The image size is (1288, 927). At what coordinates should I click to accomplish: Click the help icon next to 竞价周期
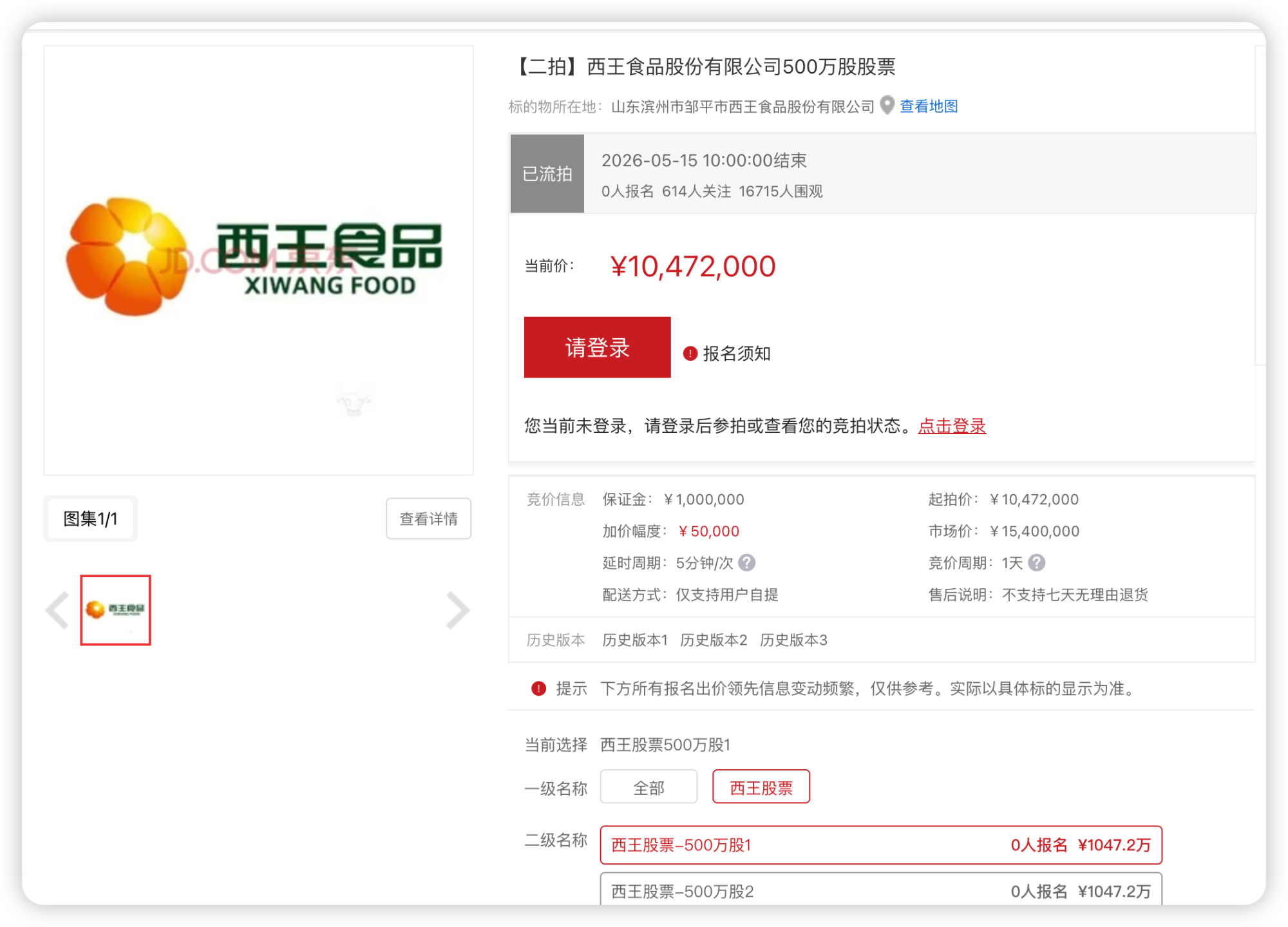[x=1036, y=563]
